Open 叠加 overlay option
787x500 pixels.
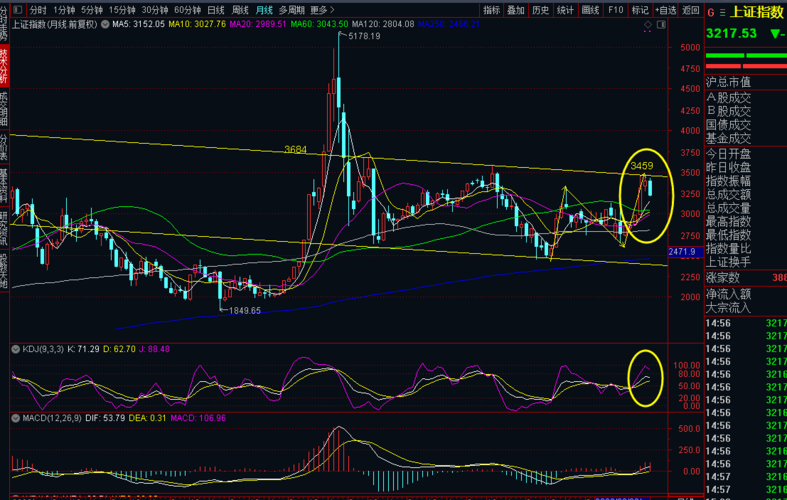pyautogui.click(x=516, y=9)
